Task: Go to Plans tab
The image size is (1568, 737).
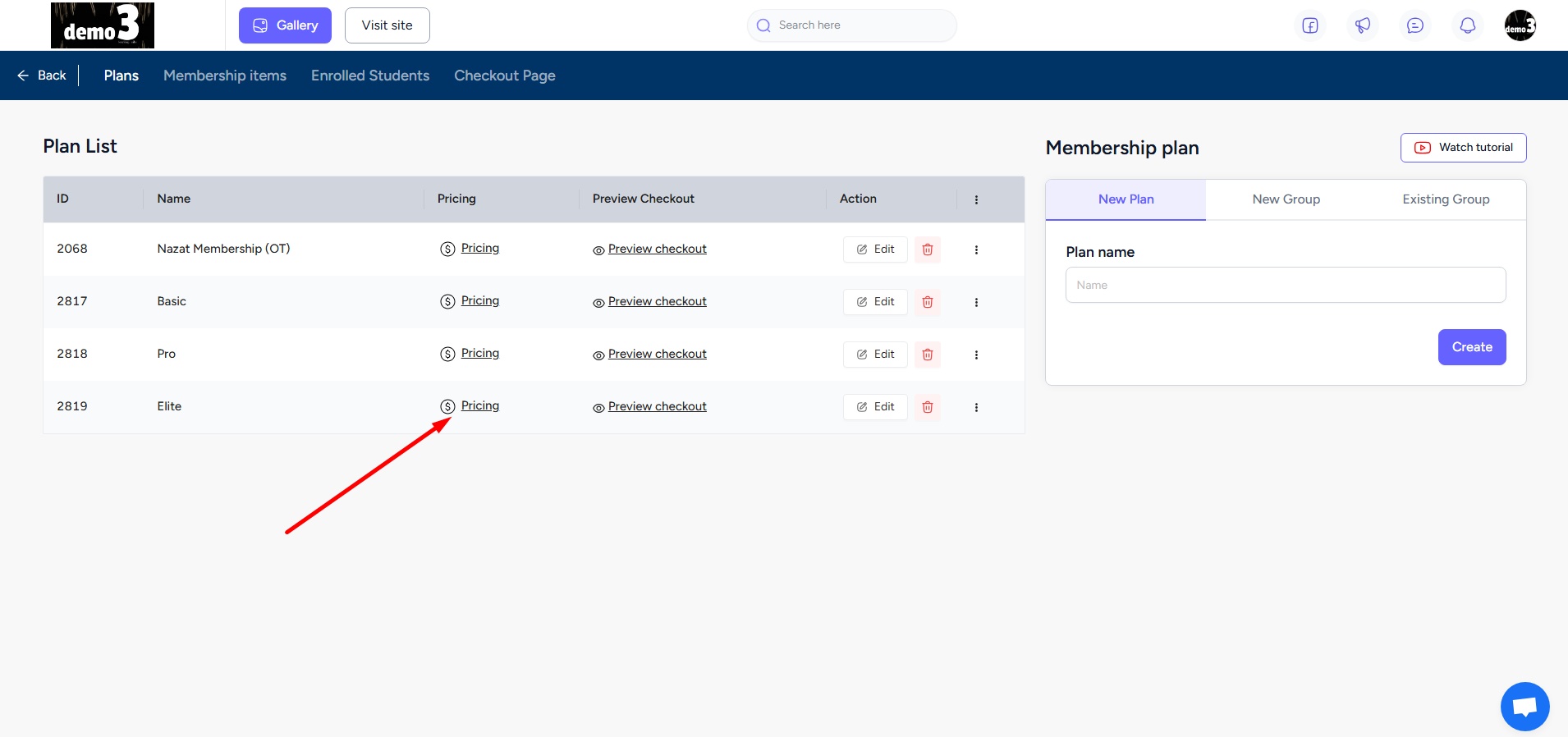Action: [121, 76]
